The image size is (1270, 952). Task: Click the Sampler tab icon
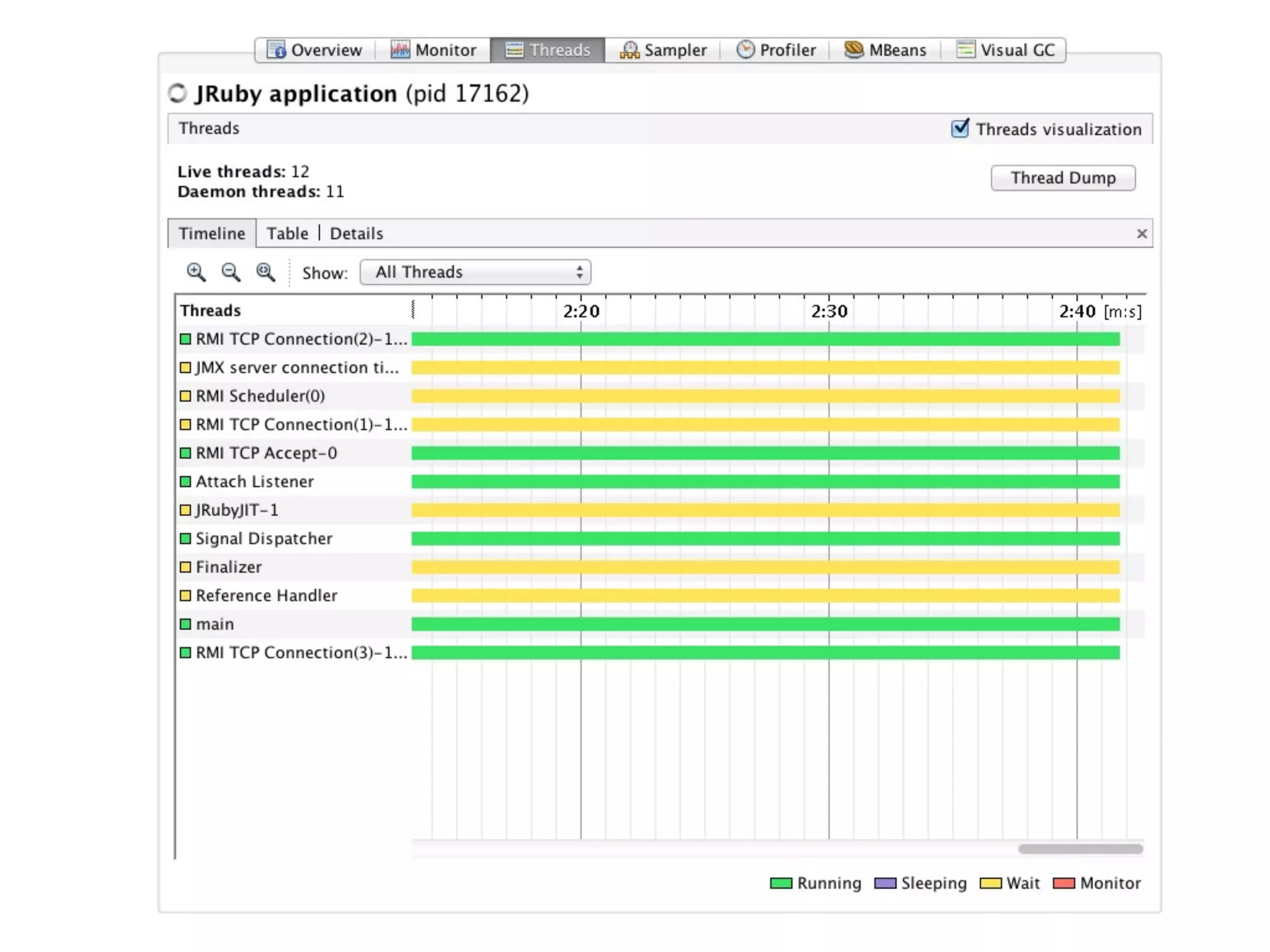(629, 50)
